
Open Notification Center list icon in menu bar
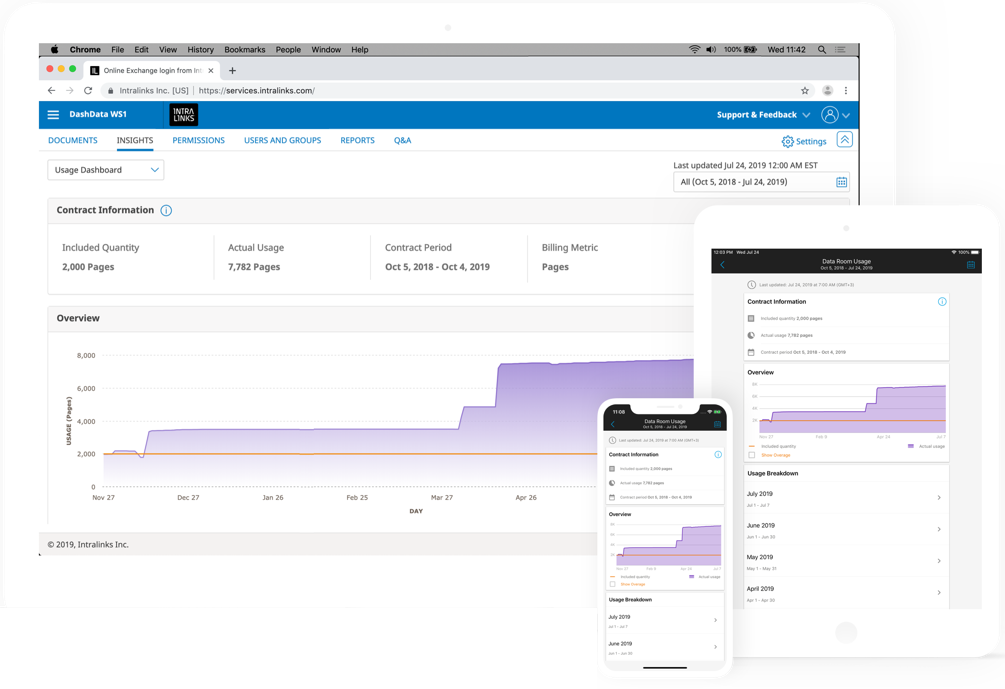pyautogui.click(x=840, y=49)
